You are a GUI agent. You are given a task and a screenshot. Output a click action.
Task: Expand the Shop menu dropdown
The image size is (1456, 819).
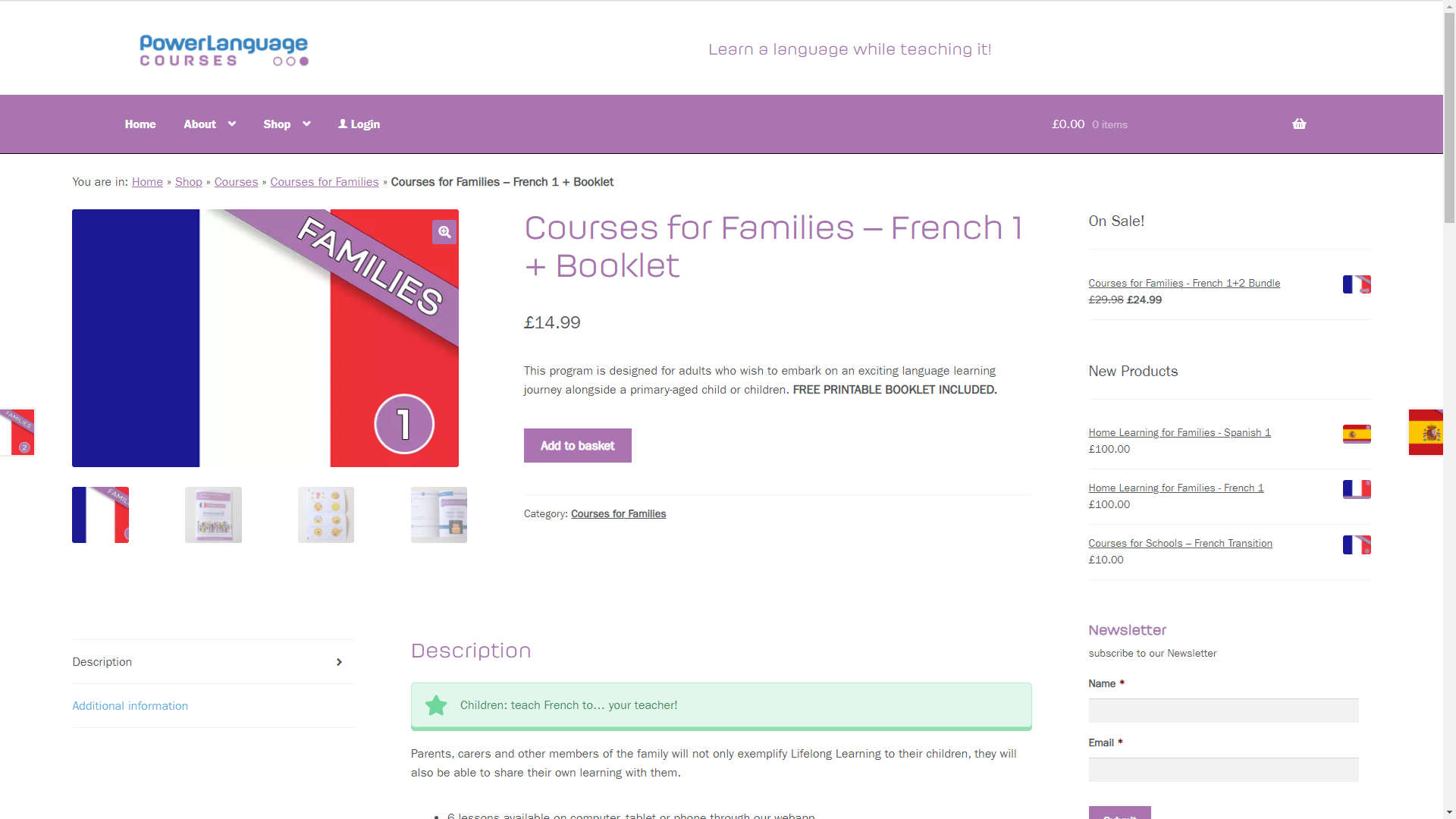click(306, 124)
